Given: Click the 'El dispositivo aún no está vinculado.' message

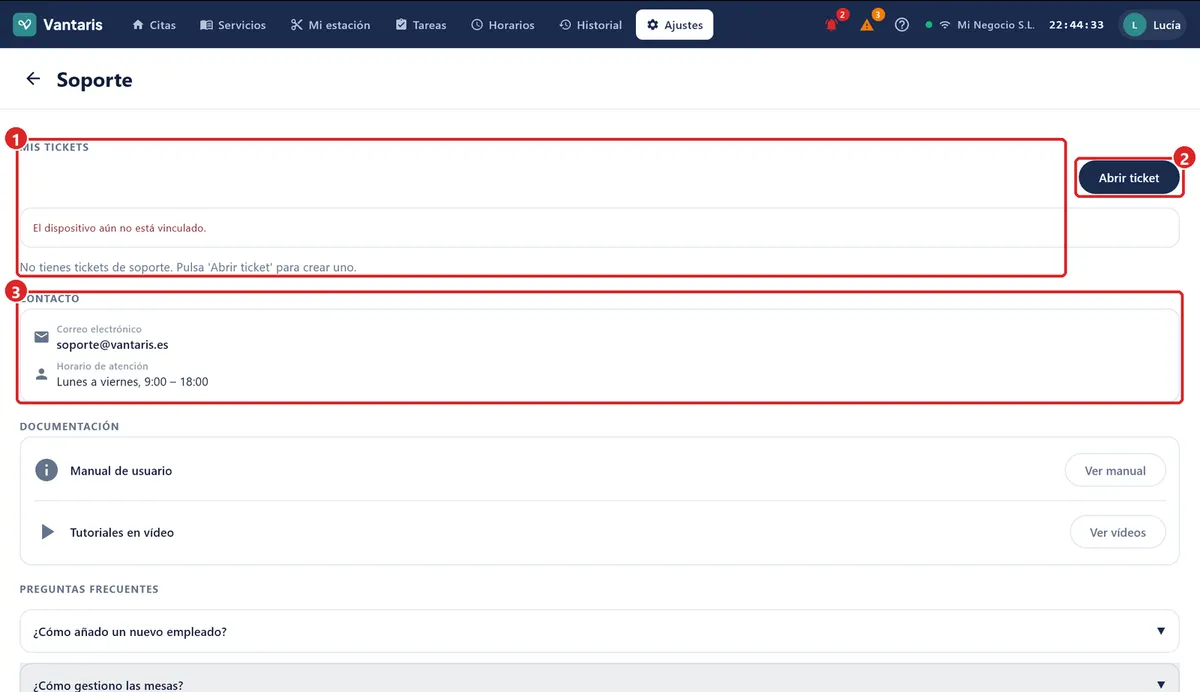Looking at the screenshot, I should [x=119, y=228].
